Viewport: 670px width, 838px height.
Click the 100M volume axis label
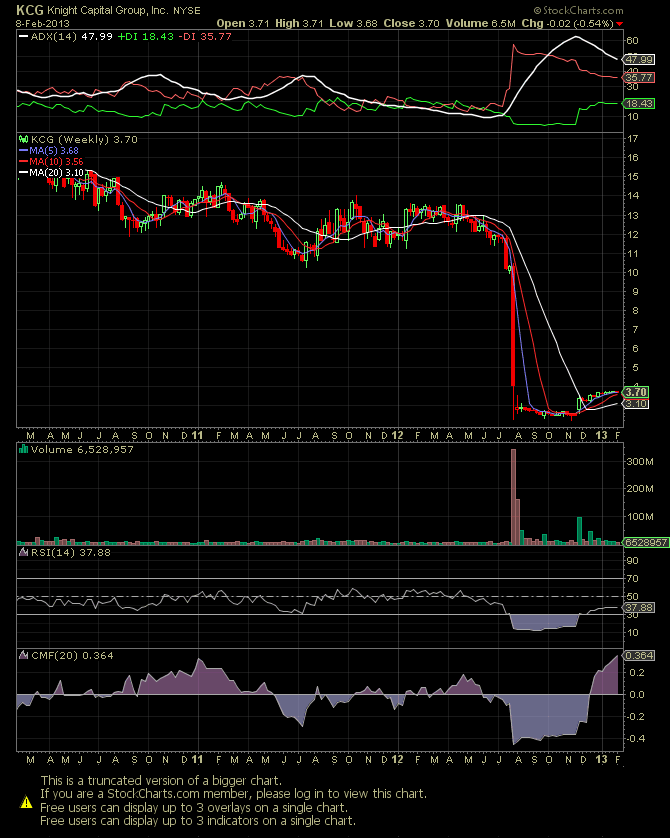pyautogui.click(x=640, y=516)
